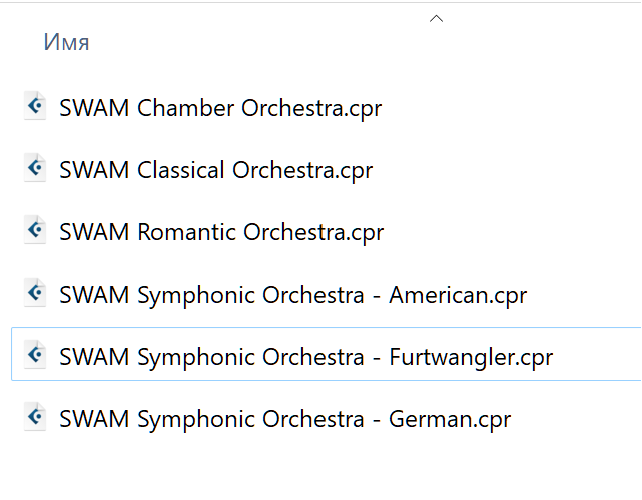Click empty area right of the Classical Orchestra file

tap(508, 170)
